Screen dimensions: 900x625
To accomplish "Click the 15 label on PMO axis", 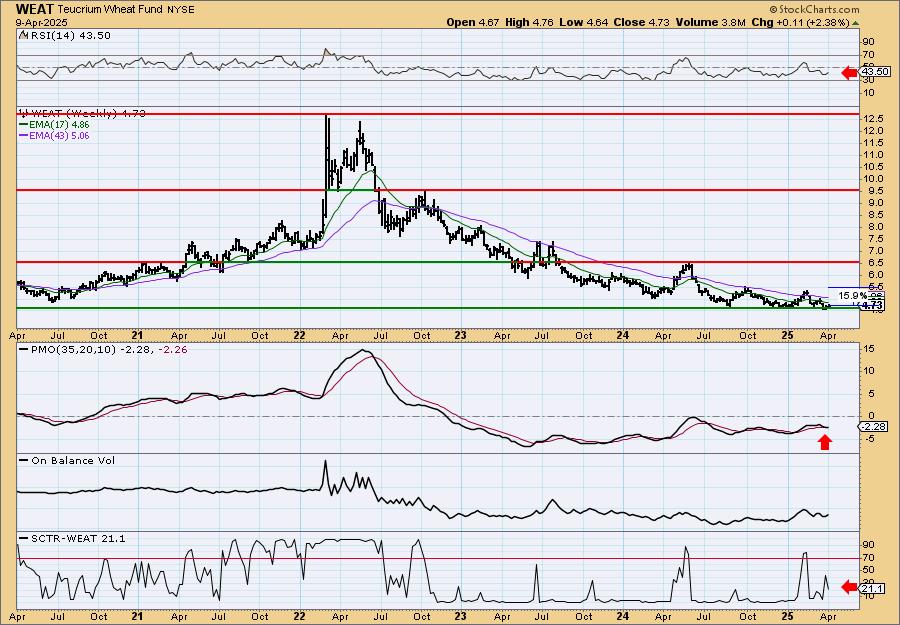I will tap(869, 348).
